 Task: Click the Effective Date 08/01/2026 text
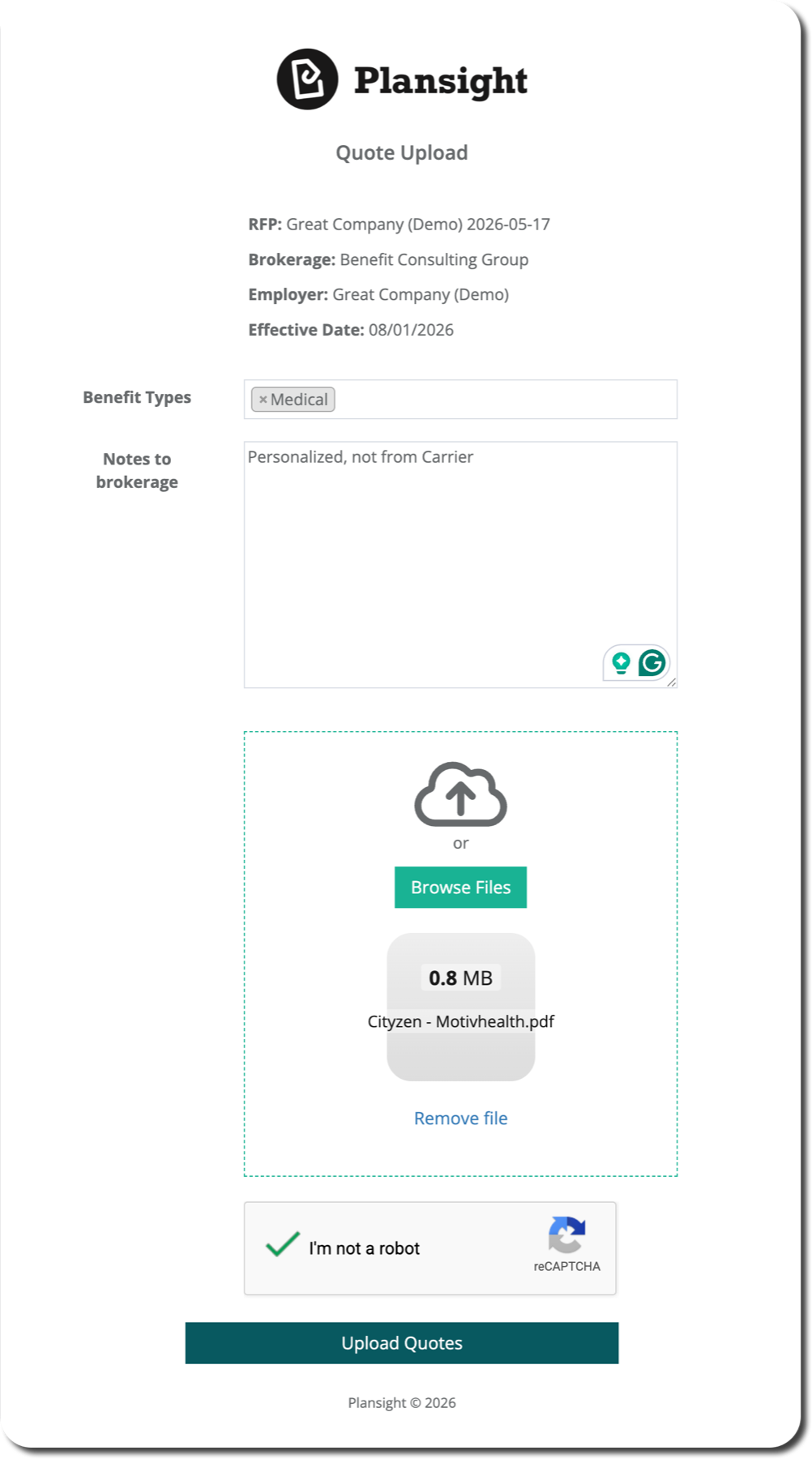coord(351,330)
